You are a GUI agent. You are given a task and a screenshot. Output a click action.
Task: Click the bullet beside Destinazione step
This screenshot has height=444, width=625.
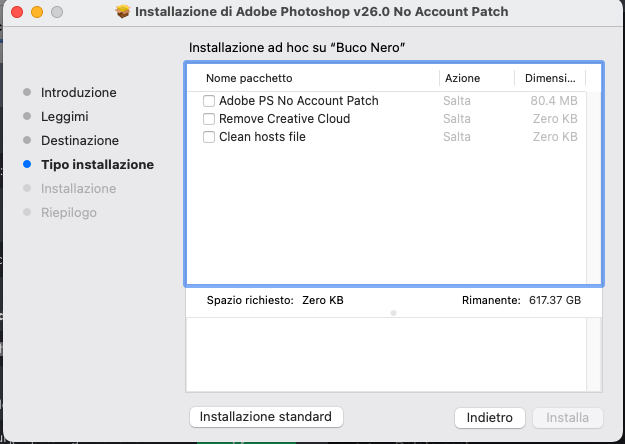[27, 140]
